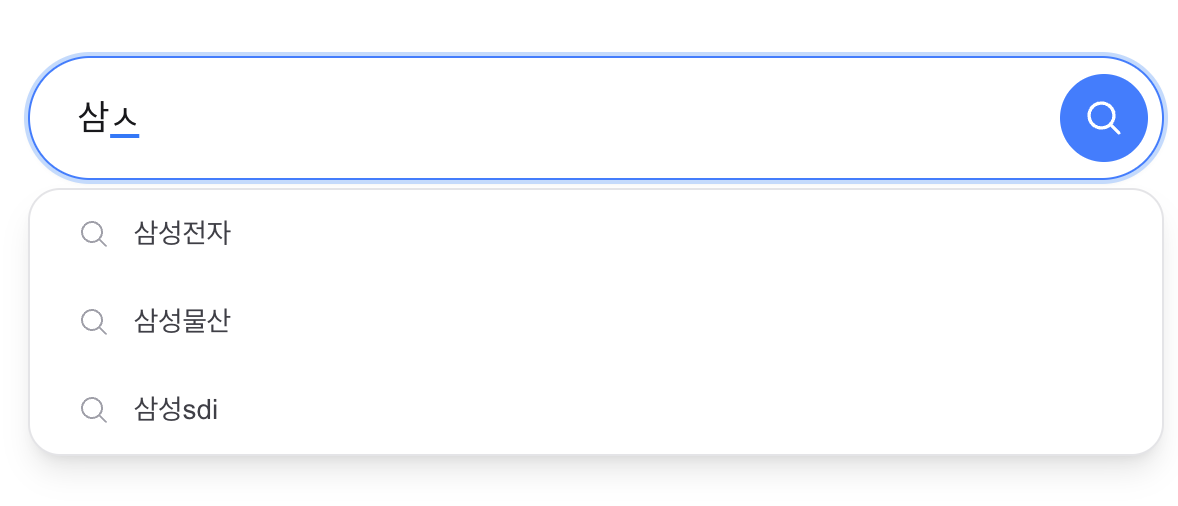Click the blue search button

click(1103, 118)
